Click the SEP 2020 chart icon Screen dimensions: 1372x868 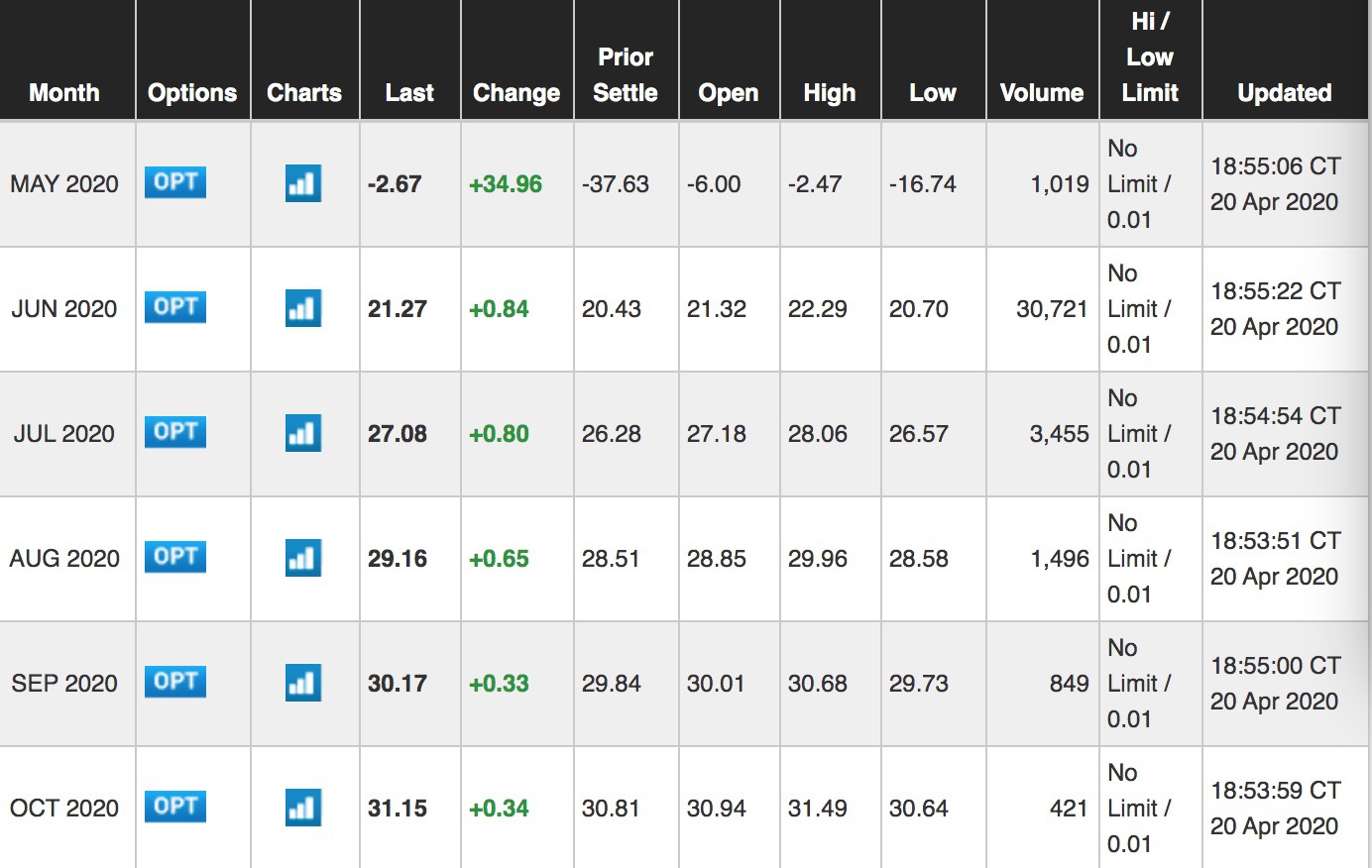(x=302, y=683)
